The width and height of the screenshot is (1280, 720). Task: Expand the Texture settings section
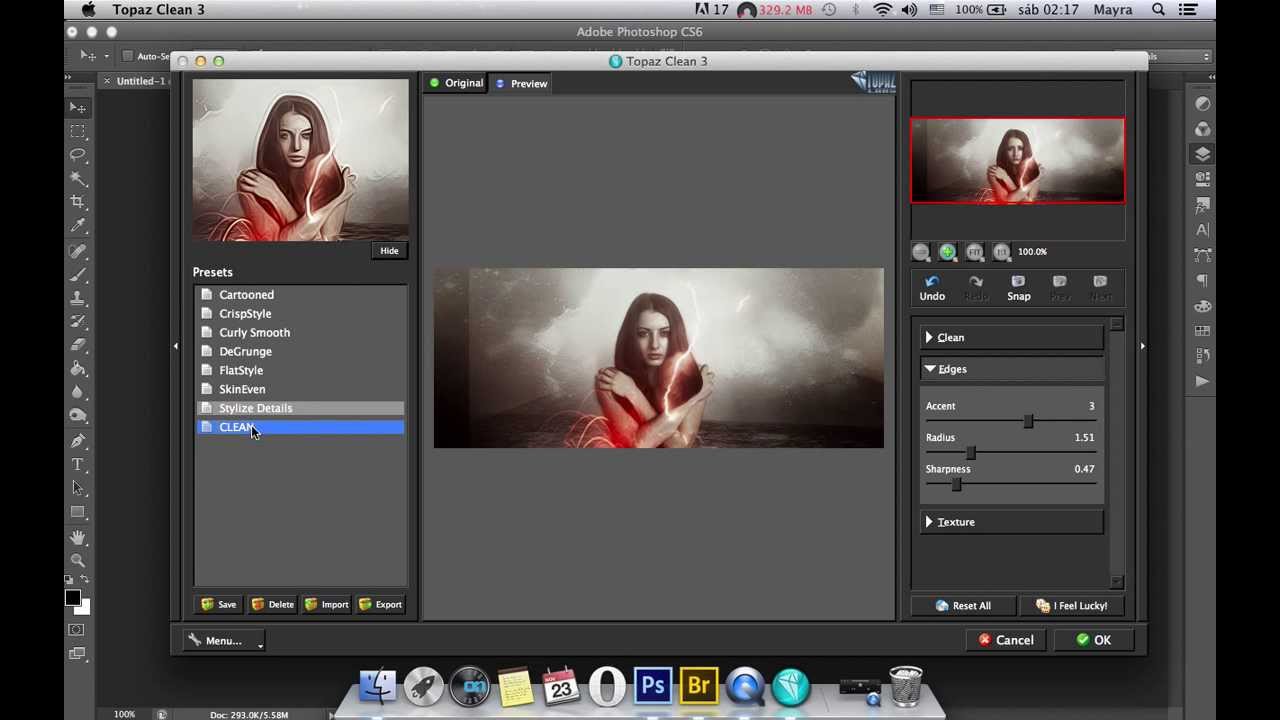[x=1012, y=522]
